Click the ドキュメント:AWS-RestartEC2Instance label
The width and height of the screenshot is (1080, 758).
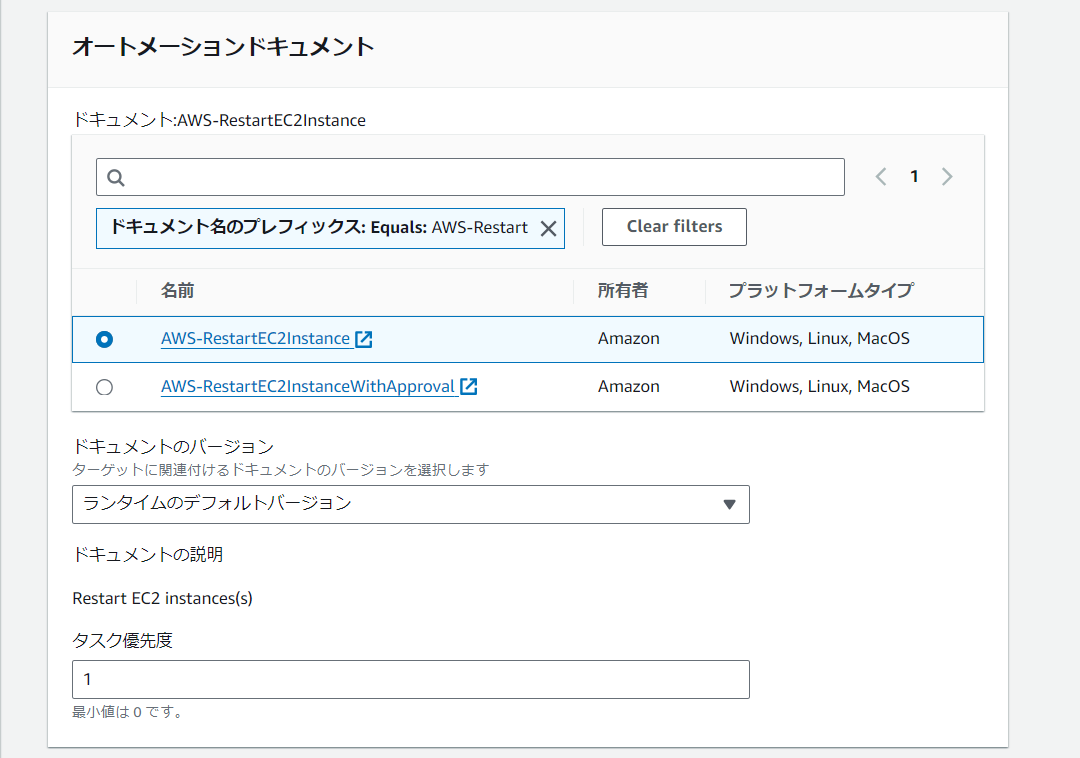tap(219, 120)
